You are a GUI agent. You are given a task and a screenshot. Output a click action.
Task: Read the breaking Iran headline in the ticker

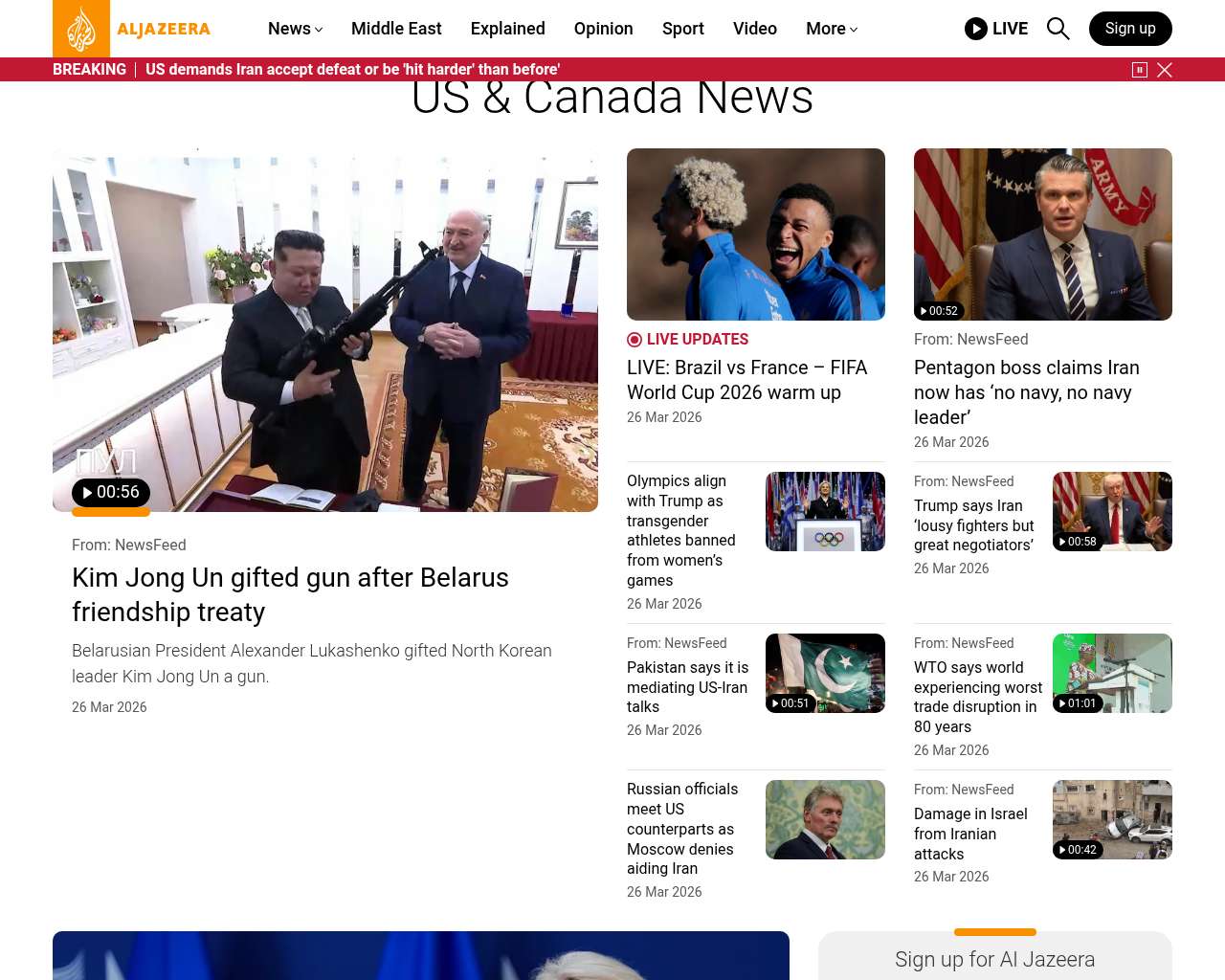coord(352,70)
